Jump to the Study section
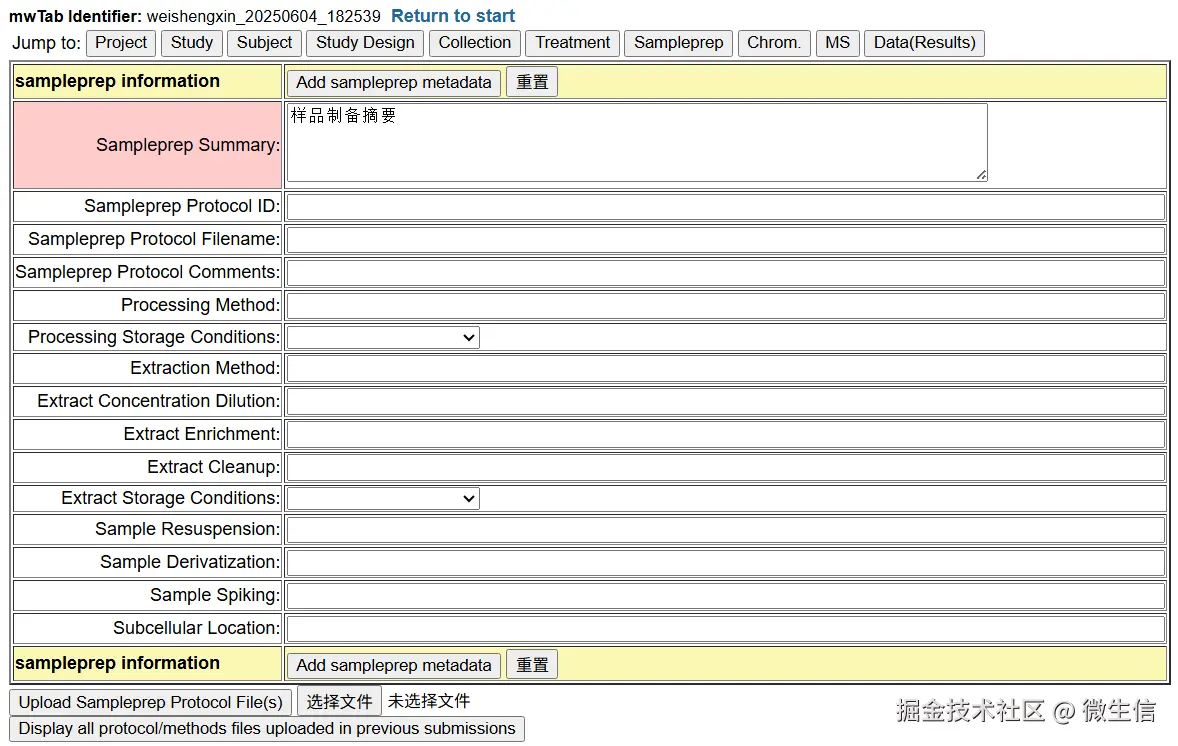Screen dimensions: 1178x746 pos(192,43)
